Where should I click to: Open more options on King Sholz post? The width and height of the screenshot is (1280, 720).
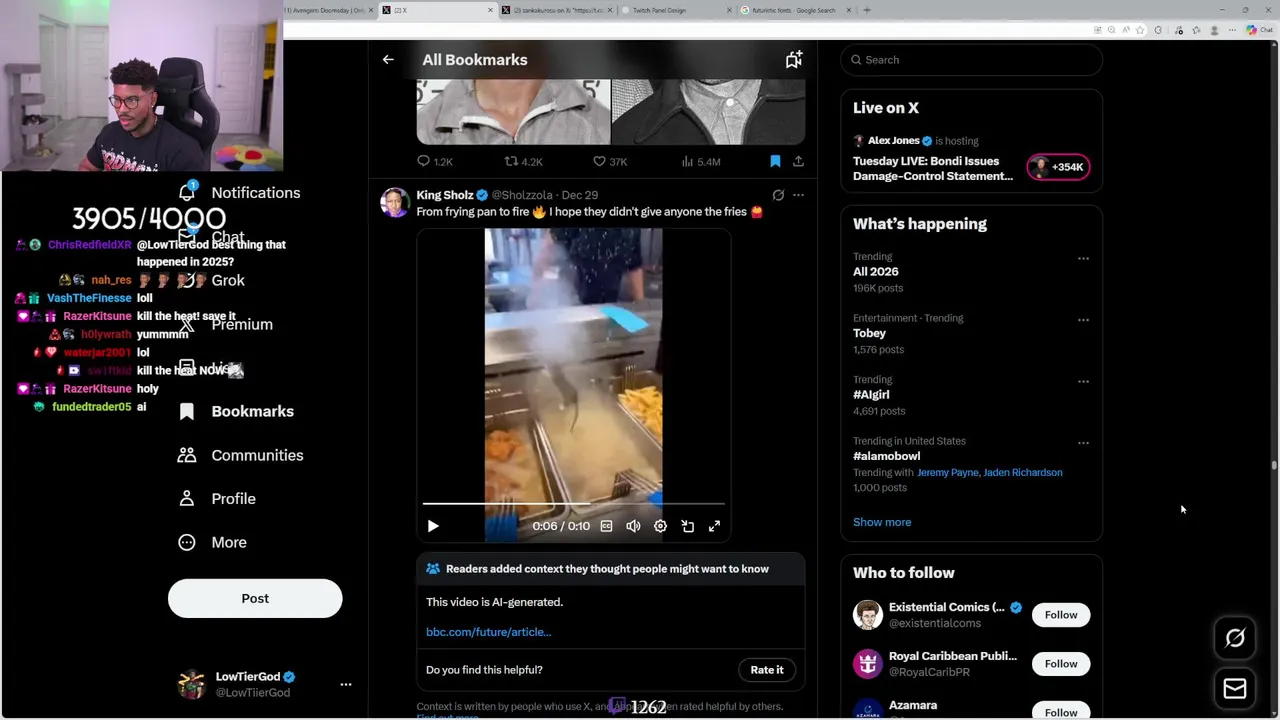click(x=798, y=195)
